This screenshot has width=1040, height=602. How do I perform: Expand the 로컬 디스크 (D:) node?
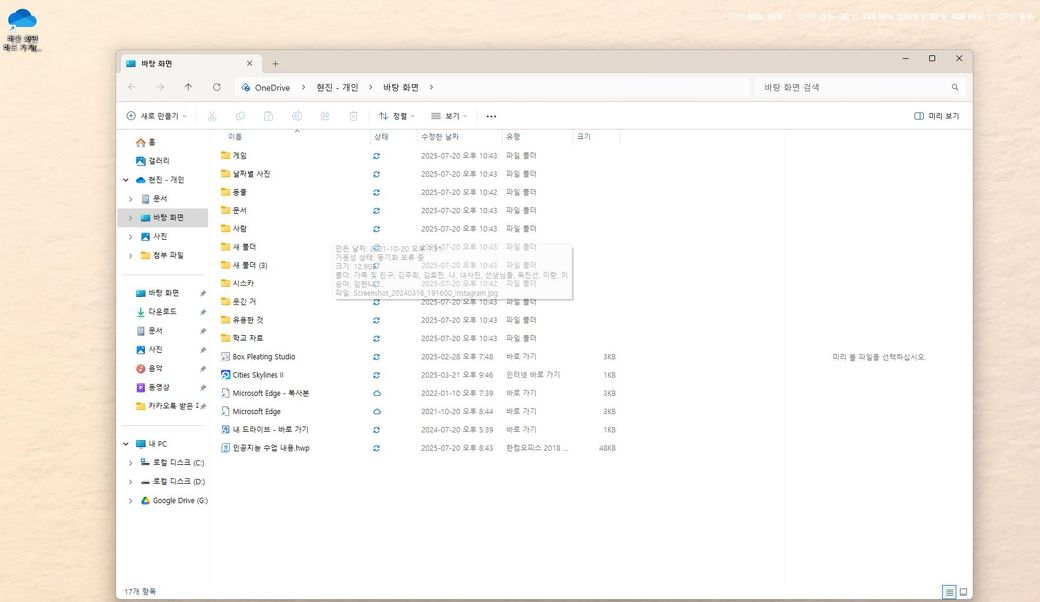pos(130,482)
